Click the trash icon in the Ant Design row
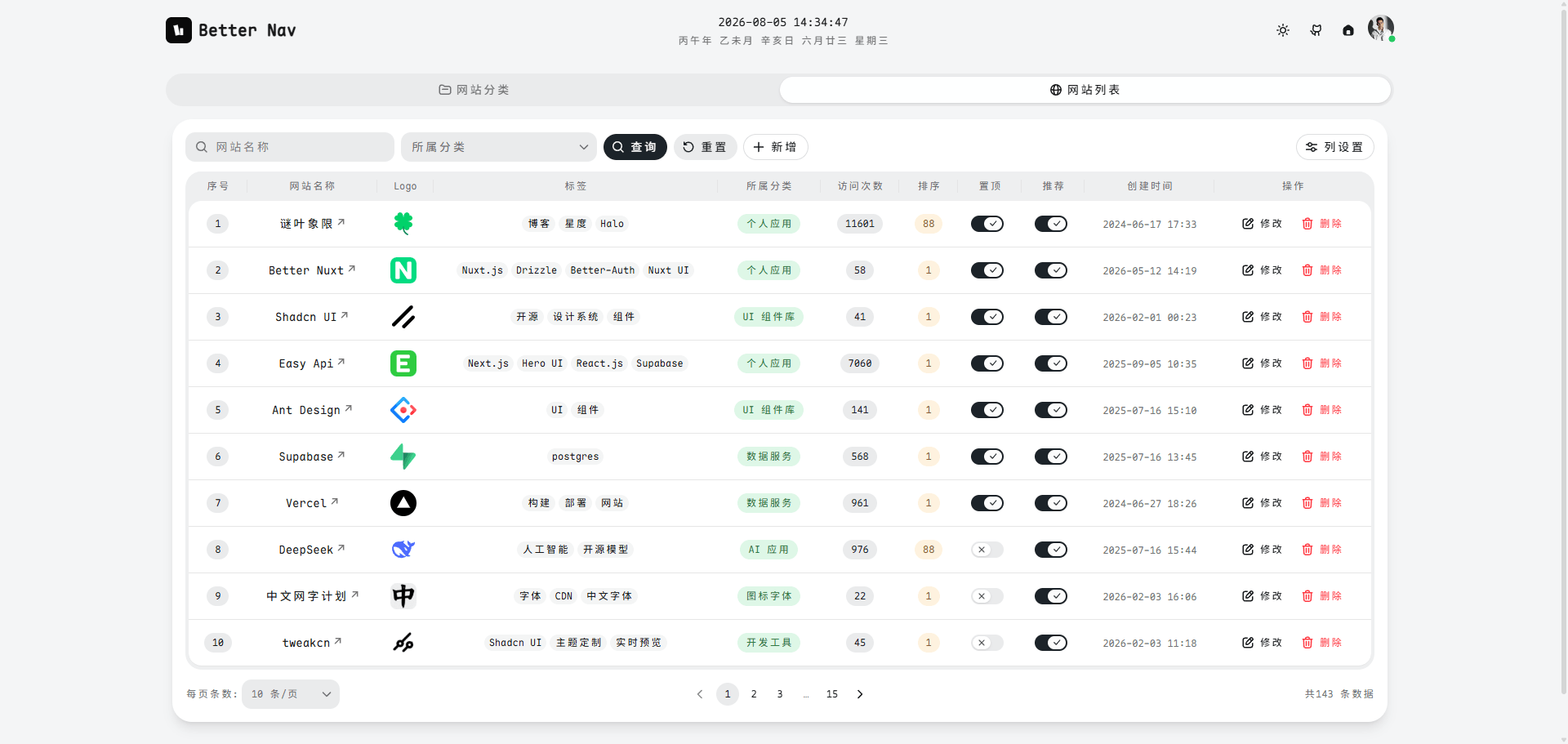The width and height of the screenshot is (1568, 744). pyautogui.click(x=1307, y=410)
